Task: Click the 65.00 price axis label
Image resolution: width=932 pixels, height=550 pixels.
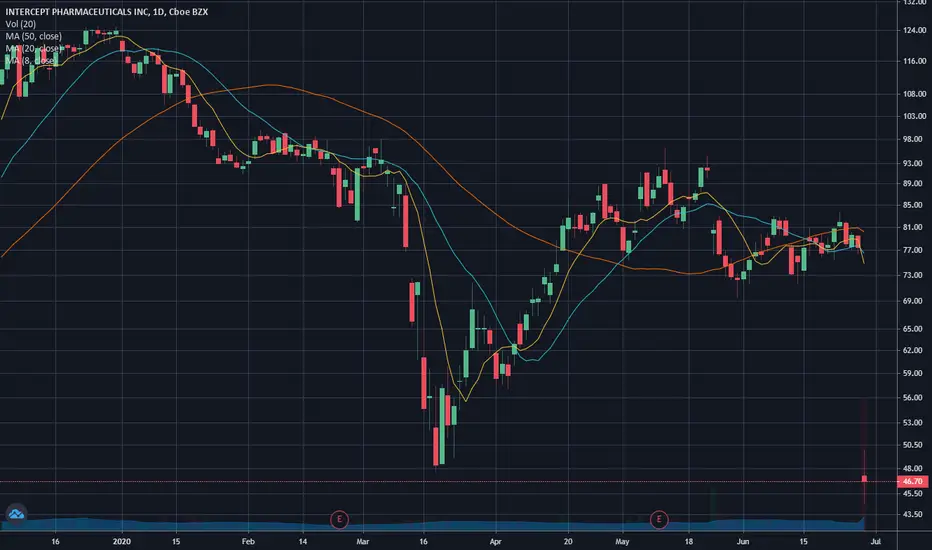Action: (912, 329)
